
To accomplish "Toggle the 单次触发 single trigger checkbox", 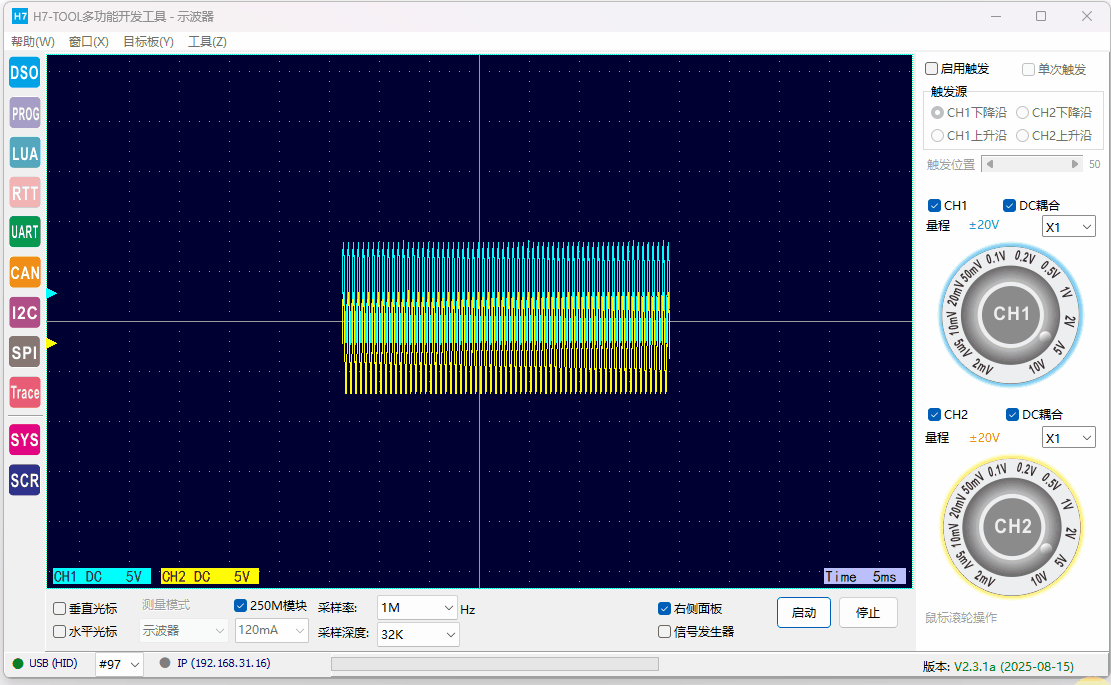I will point(1028,69).
